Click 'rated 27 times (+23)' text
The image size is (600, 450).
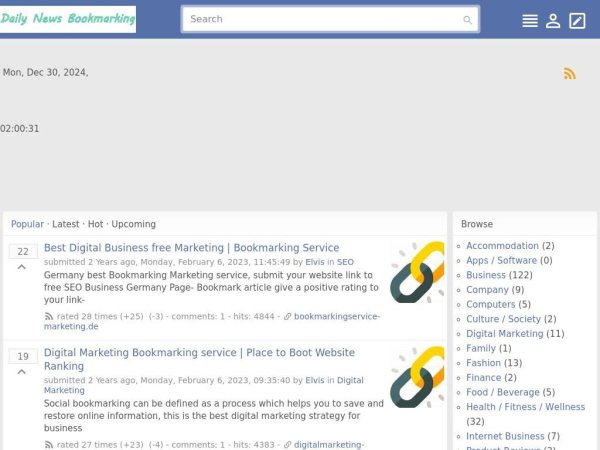[x=100, y=445]
